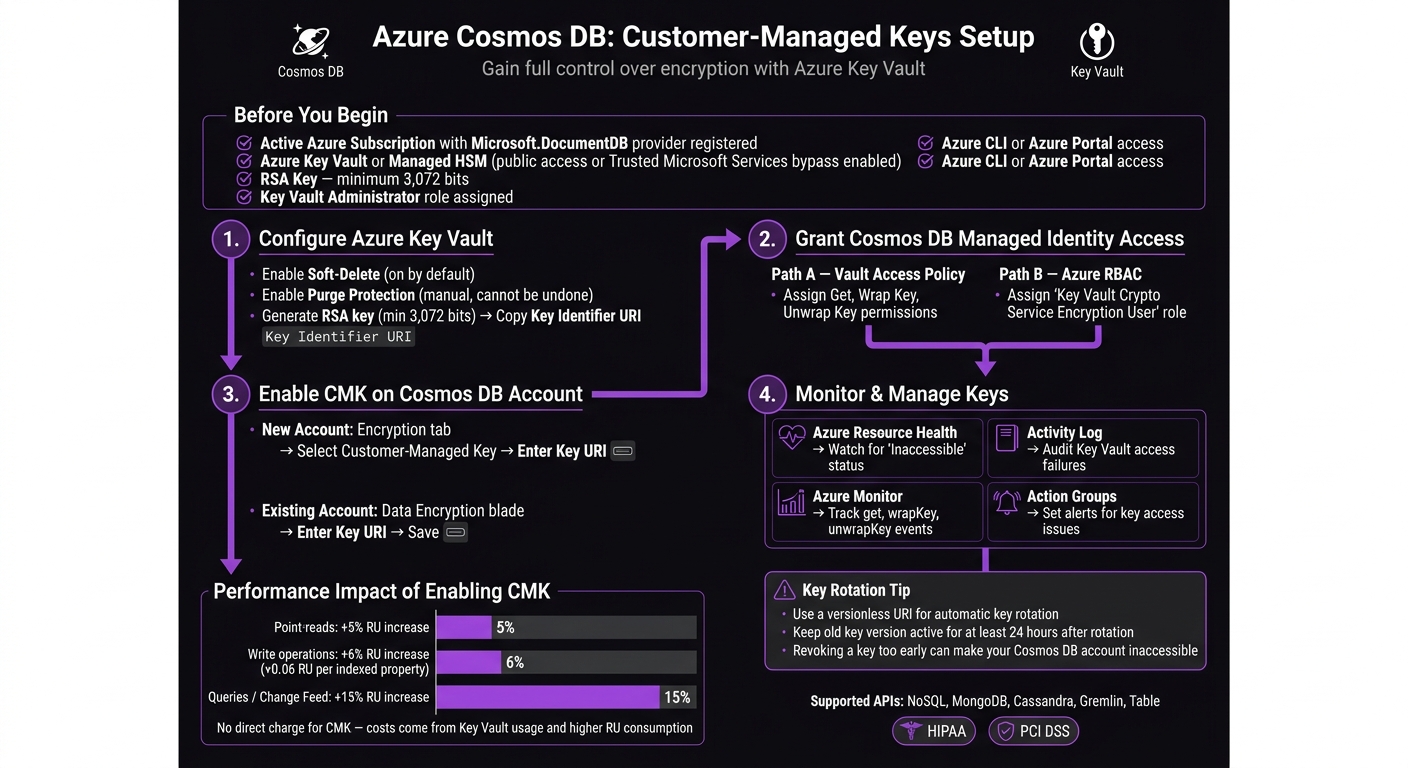Click the icon beside 'Save' under Existing Account
1408x768 pixels.
pos(456,532)
